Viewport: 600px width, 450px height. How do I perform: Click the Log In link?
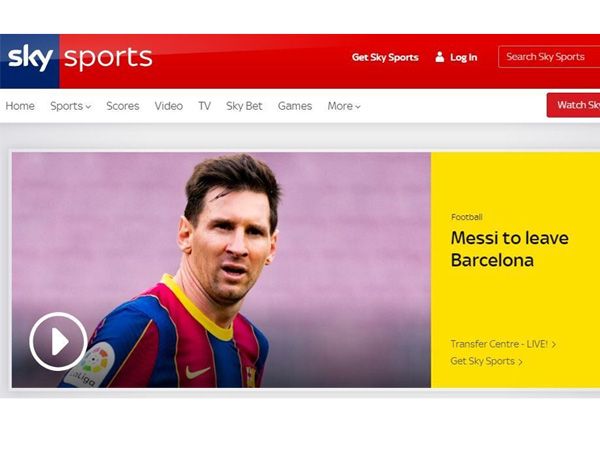[463, 57]
